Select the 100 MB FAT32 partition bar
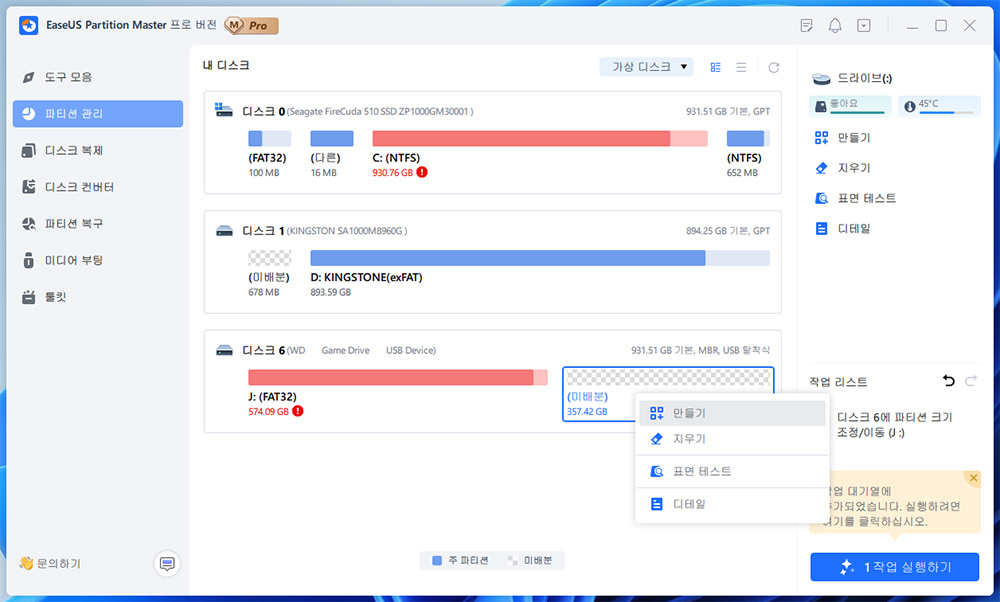Image resolution: width=1000 pixels, height=602 pixels. [269, 138]
